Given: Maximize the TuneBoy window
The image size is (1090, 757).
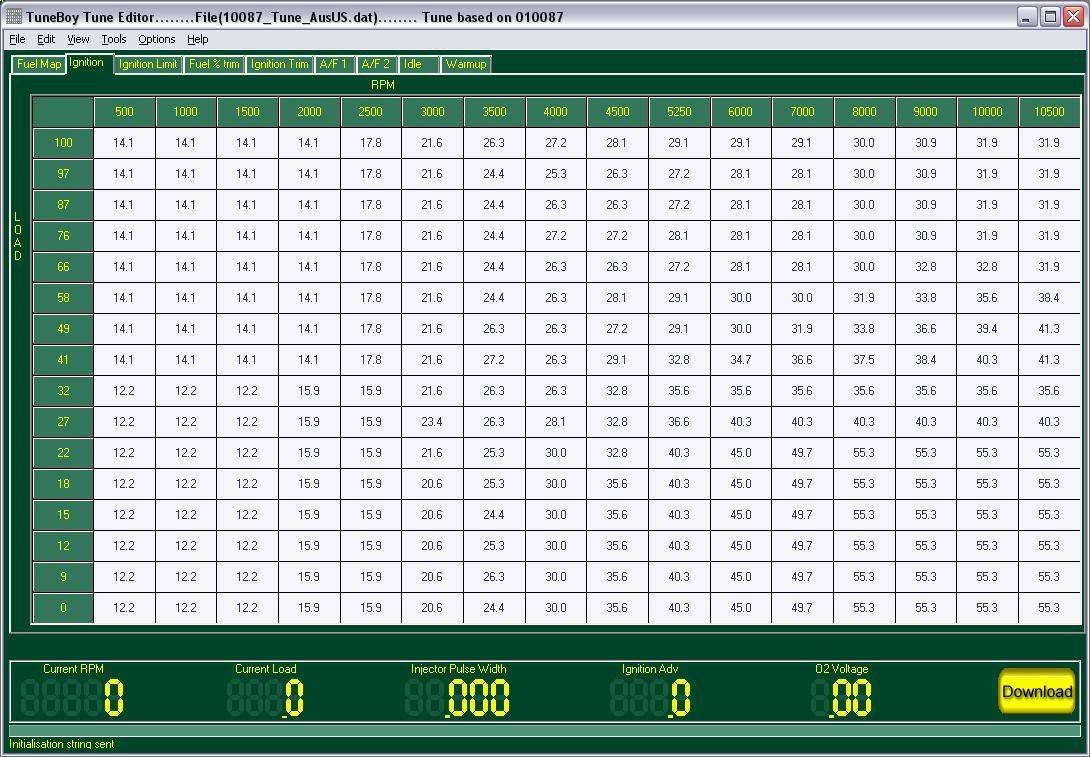Looking at the screenshot, I should pyautogui.click(x=1050, y=16).
